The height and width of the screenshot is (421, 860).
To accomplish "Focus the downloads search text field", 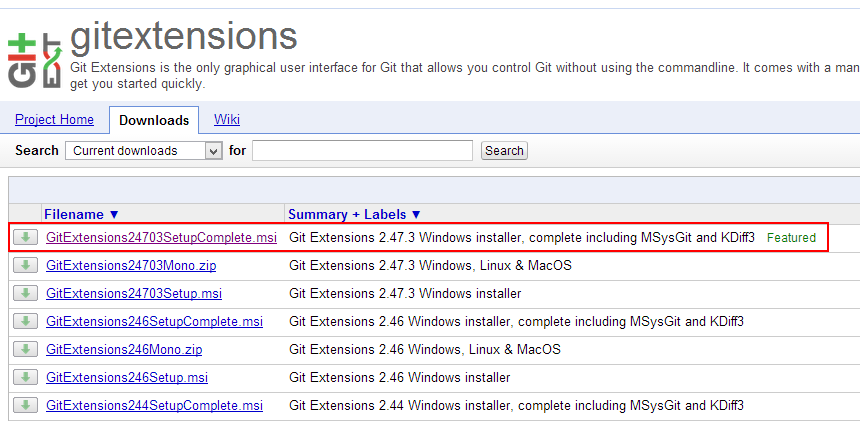I will (x=363, y=151).
